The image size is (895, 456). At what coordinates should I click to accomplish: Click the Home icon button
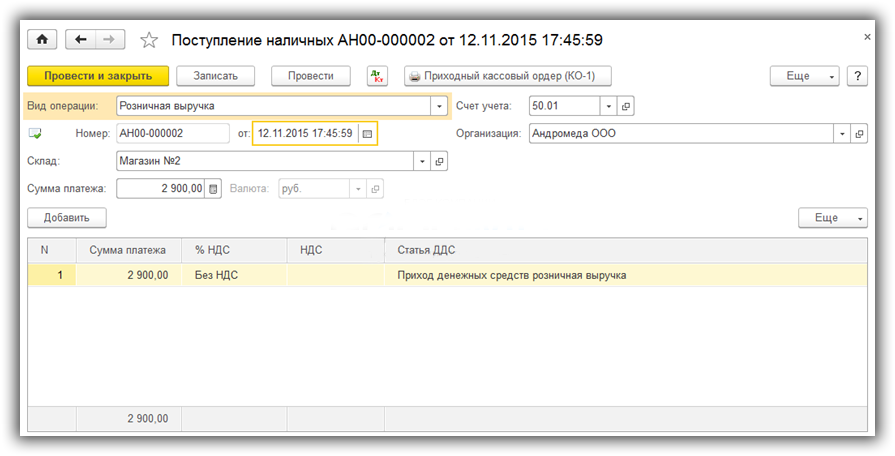[42, 40]
